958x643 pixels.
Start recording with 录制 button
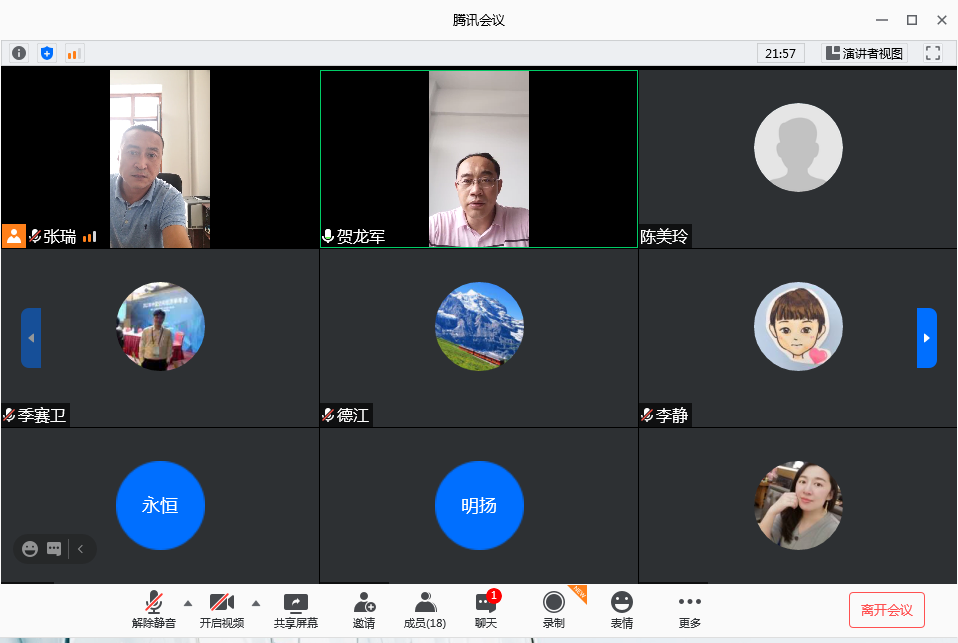click(x=553, y=610)
